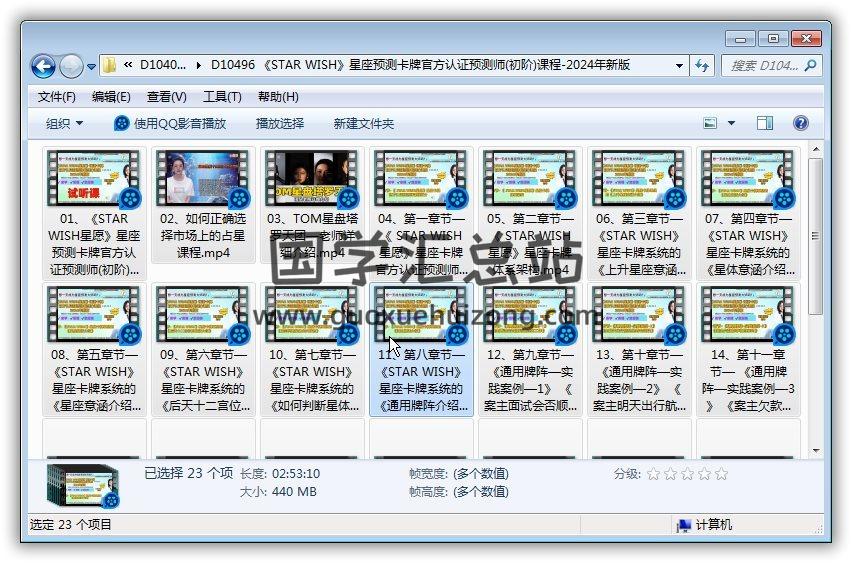Set rating to third star
Screen dimensions: 852x563
click(687, 474)
